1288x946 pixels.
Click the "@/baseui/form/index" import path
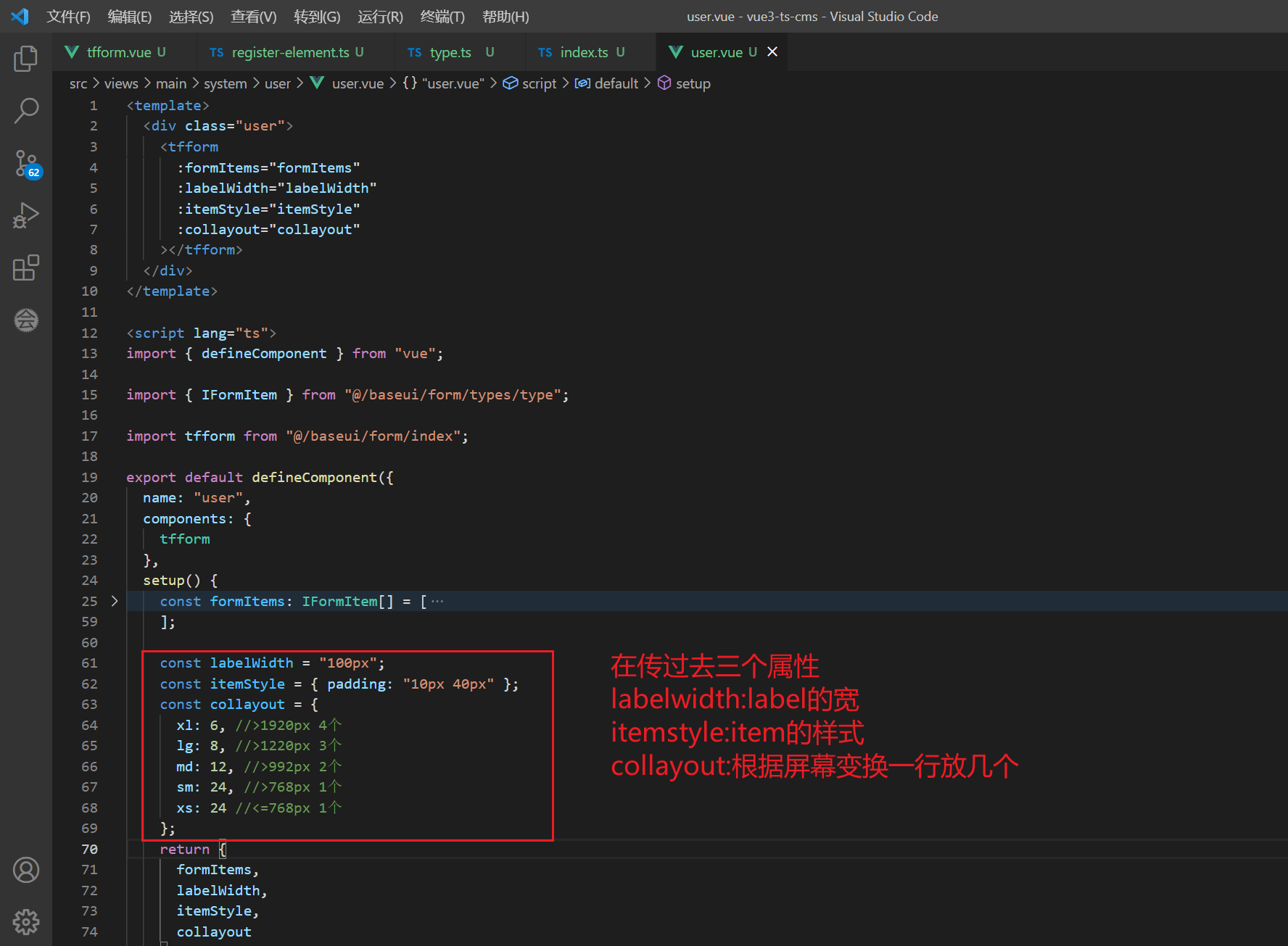[x=373, y=436]
